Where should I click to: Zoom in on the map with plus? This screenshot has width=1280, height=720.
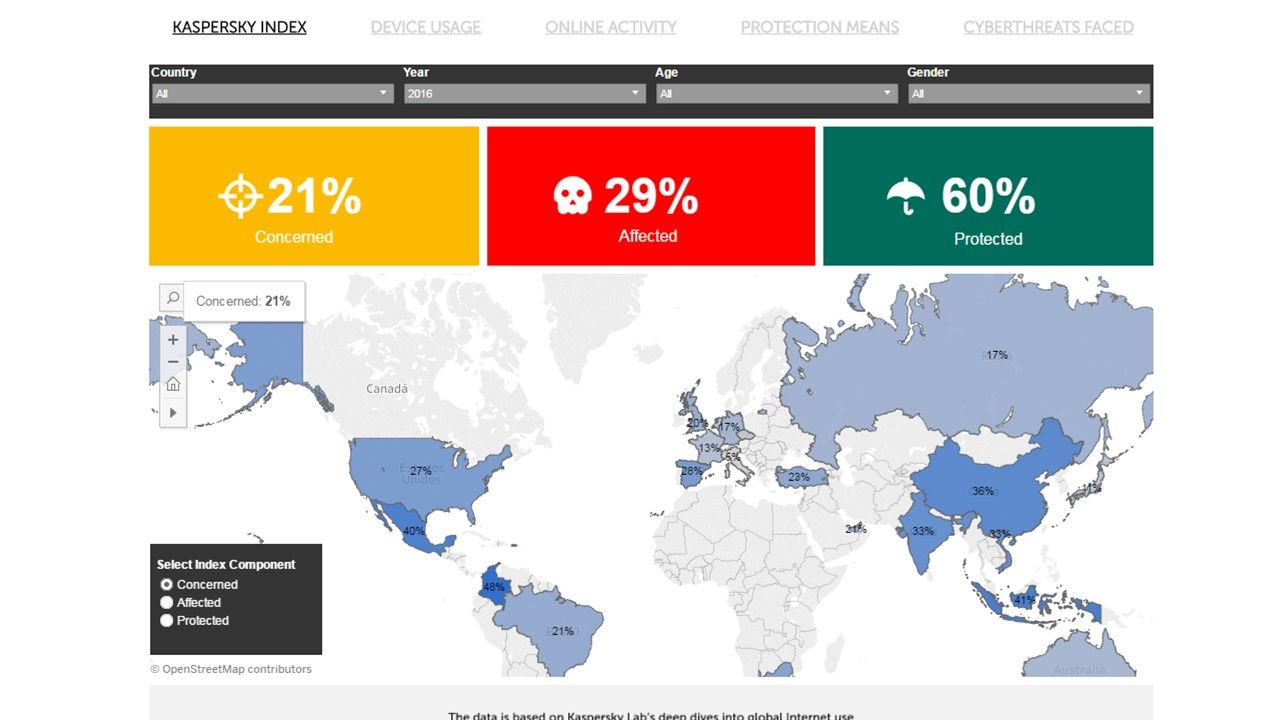coord(173,340)
